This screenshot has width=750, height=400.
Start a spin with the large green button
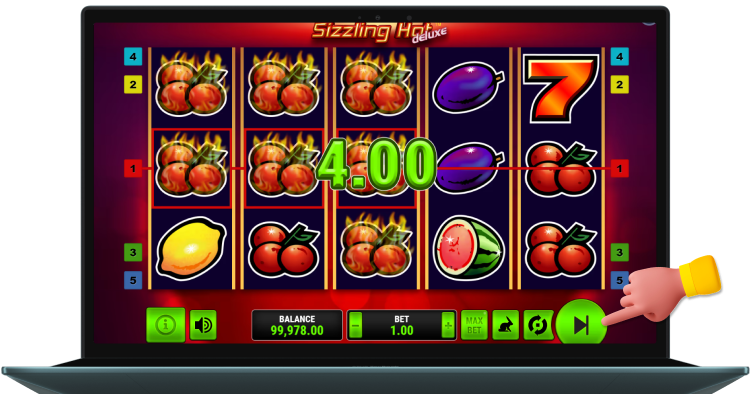[x=581, y=325]
